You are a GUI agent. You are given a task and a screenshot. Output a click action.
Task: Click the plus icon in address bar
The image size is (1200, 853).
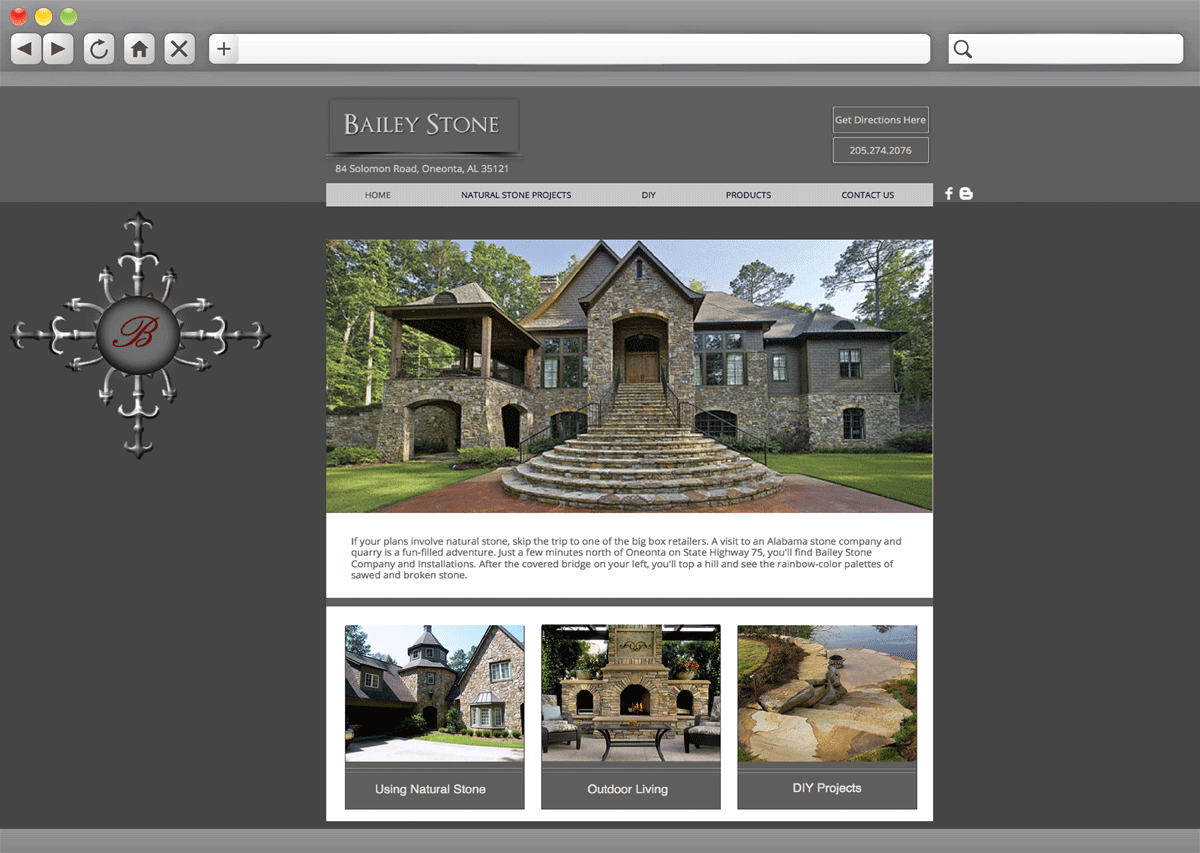point(223,48)
